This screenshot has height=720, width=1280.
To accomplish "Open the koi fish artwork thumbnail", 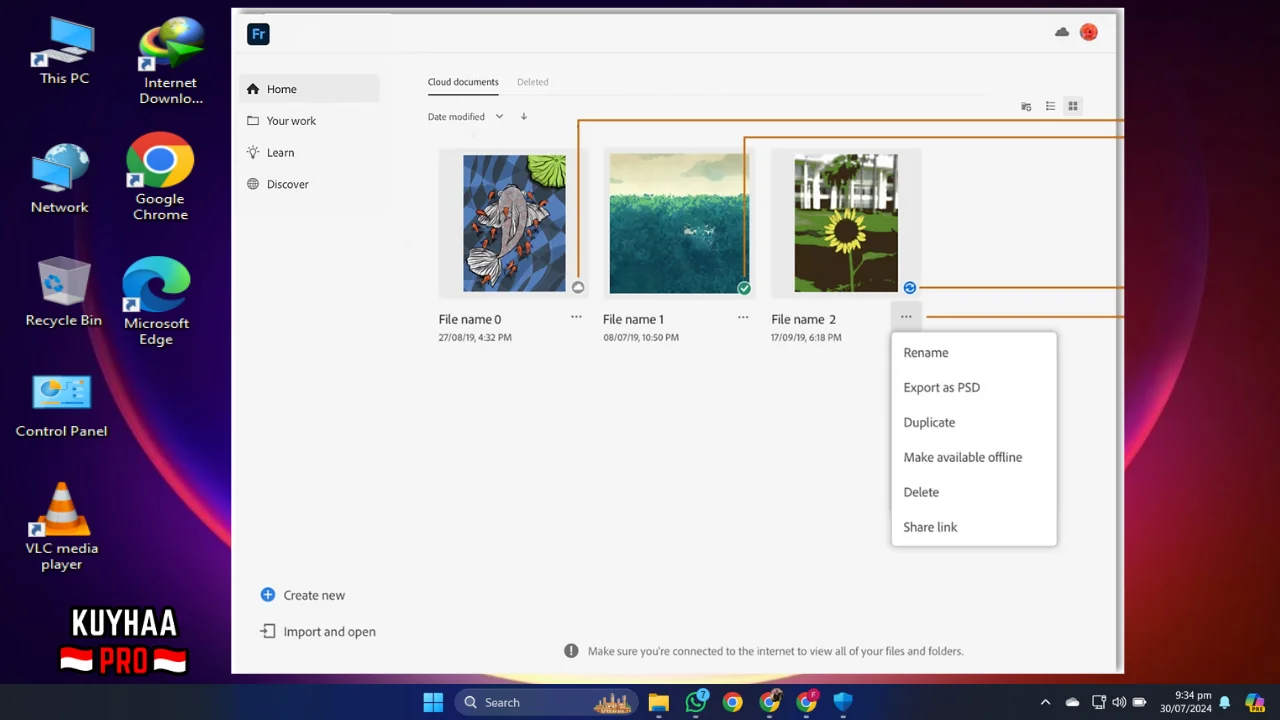I will pos(514,223).
